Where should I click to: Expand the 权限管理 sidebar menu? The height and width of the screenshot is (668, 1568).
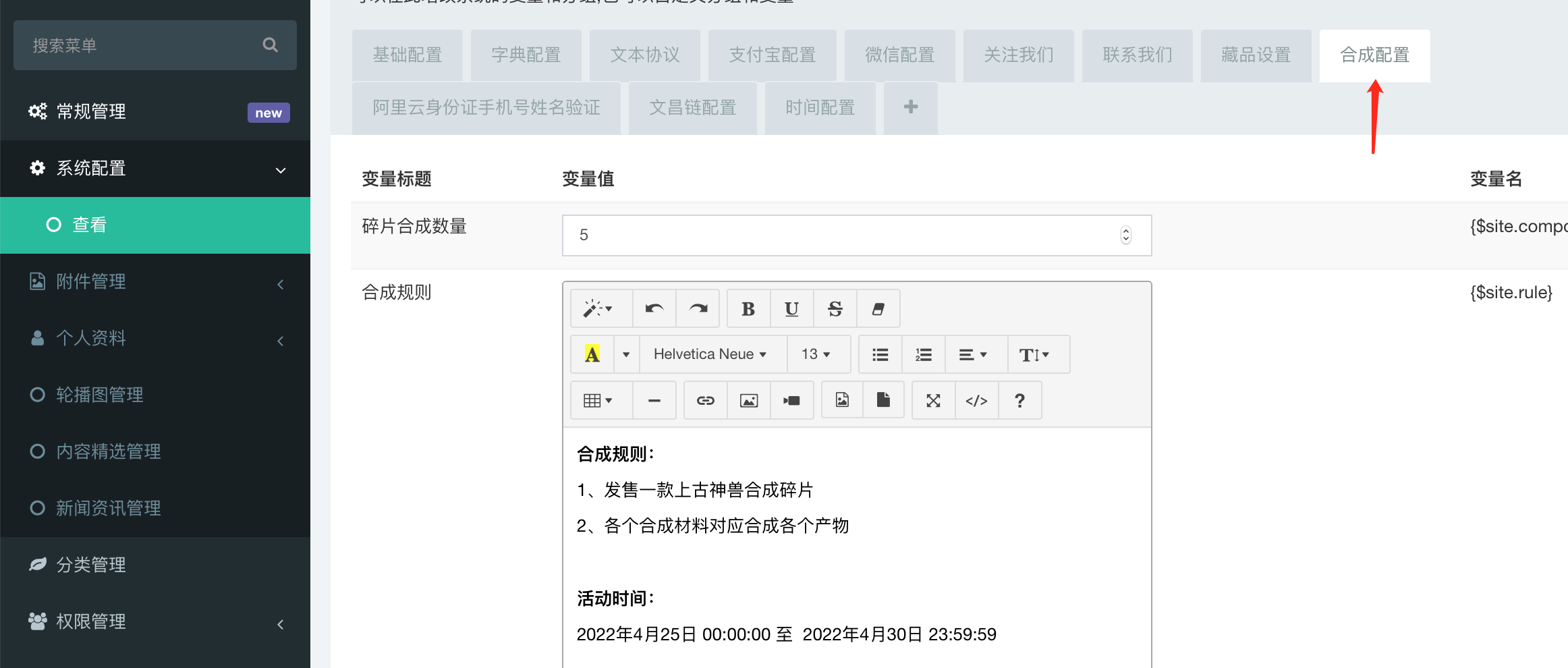pos(155,622)
